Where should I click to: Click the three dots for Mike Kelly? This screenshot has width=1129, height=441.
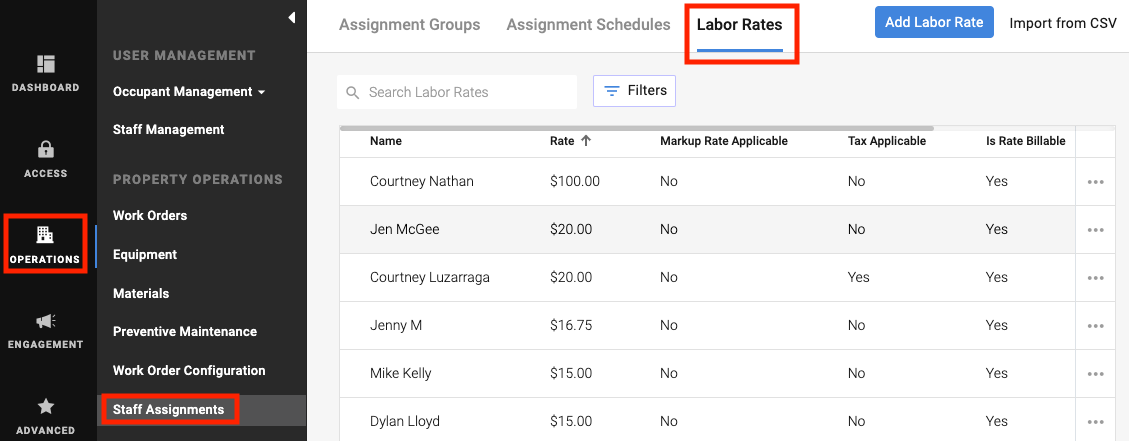click(1095, 374)
